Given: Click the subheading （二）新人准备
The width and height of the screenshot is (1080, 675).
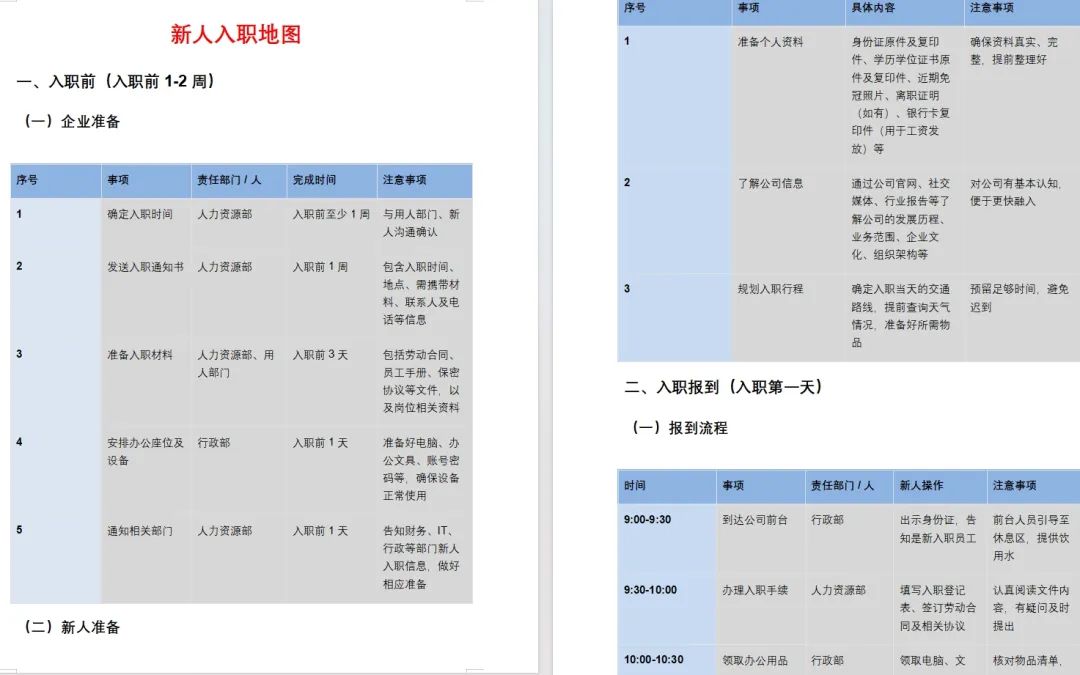Looking at the screenshot, I should tap(71, 627).
